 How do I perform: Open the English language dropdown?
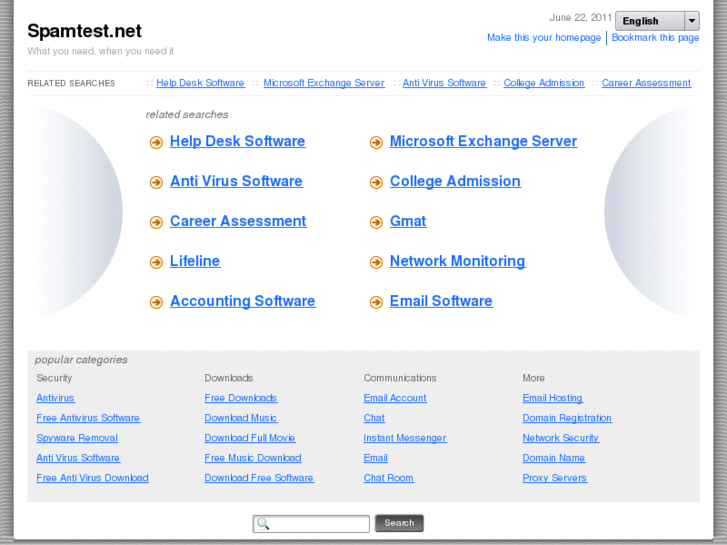tap(657, 21)
